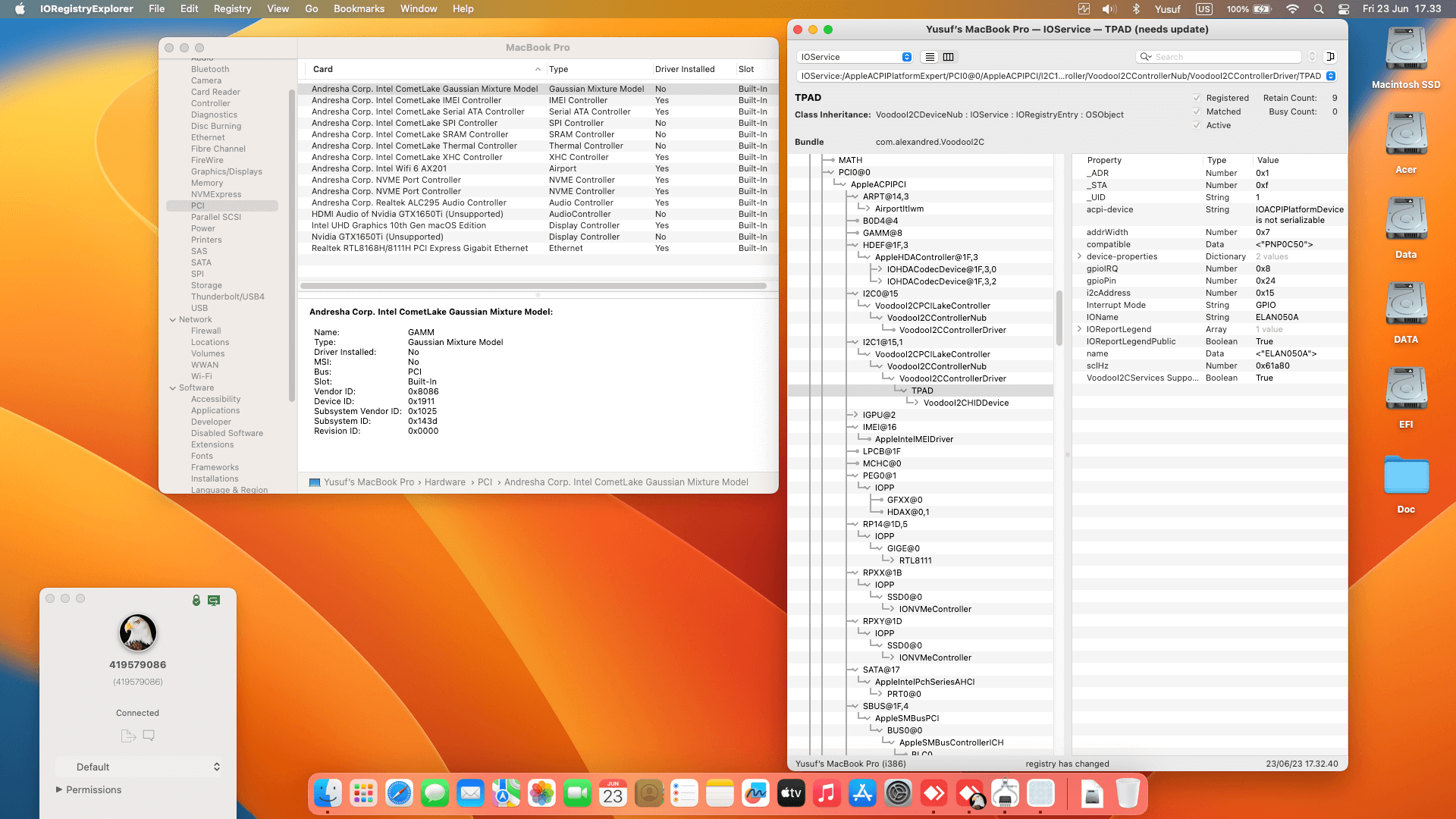
Task: Open System Information caliper icon in dock
Action: 1005,794
